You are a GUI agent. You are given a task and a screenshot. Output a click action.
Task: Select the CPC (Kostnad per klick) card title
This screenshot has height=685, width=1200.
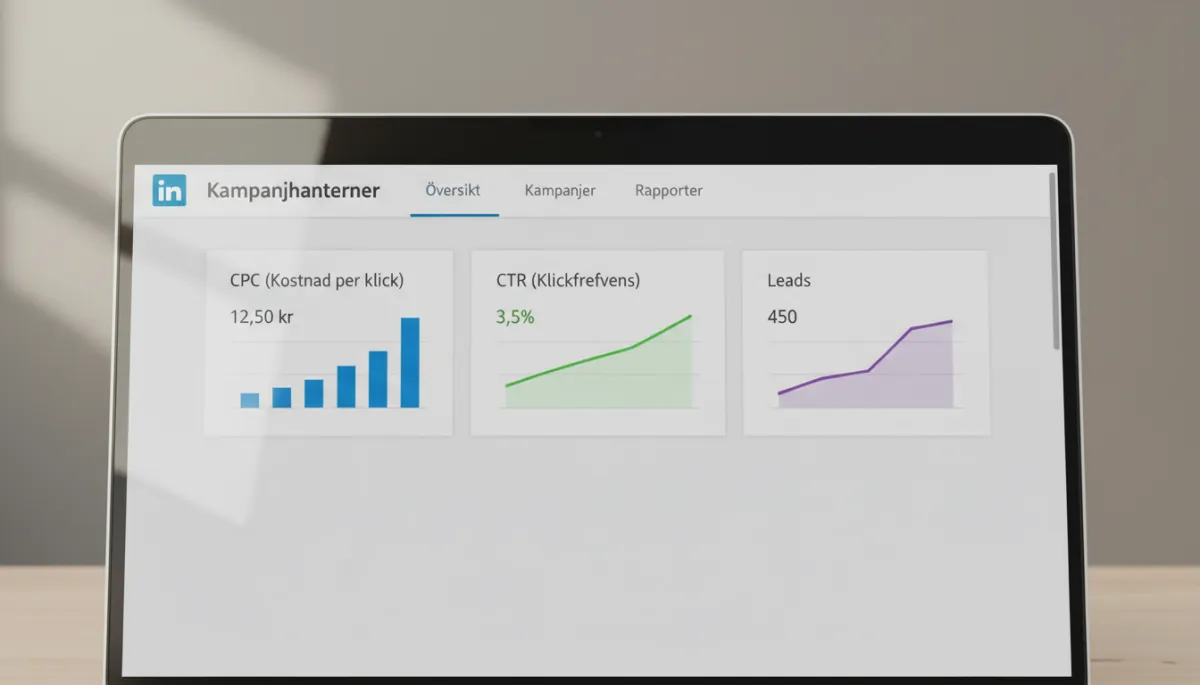pos(317,281)
